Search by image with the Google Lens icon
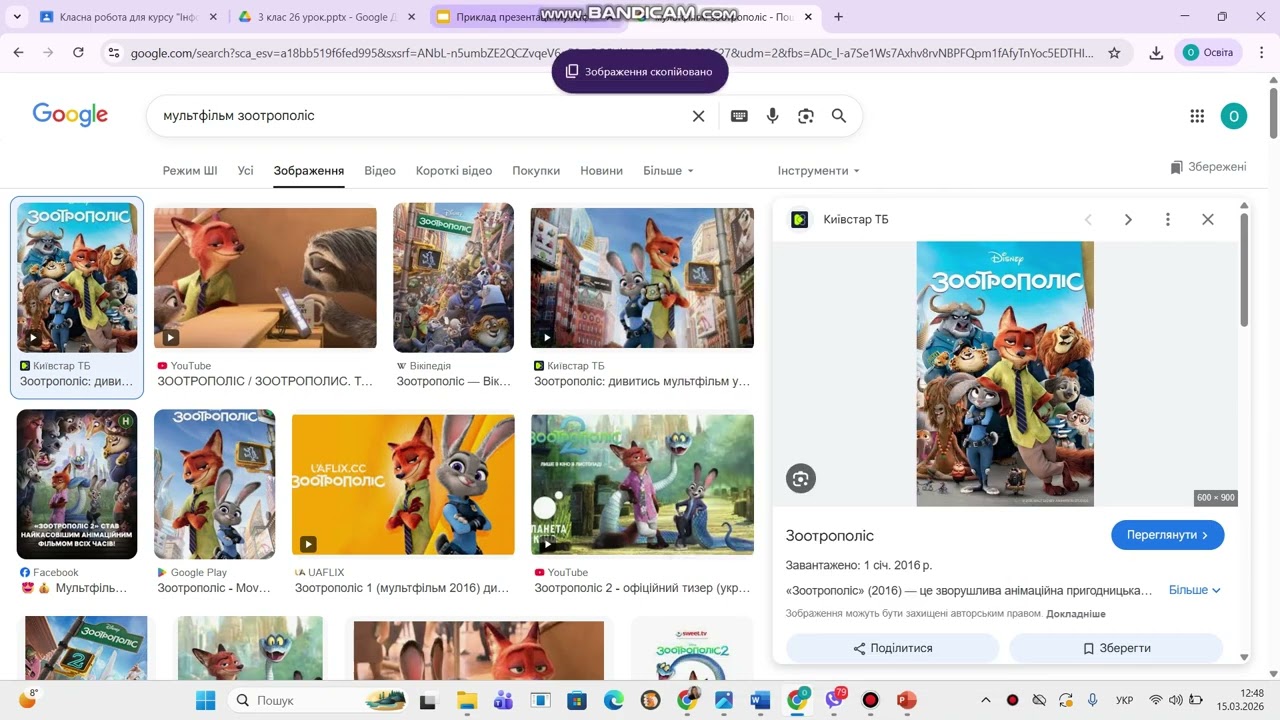The width and height of the screenshot is (1280, 720). [x=806, y=116]
